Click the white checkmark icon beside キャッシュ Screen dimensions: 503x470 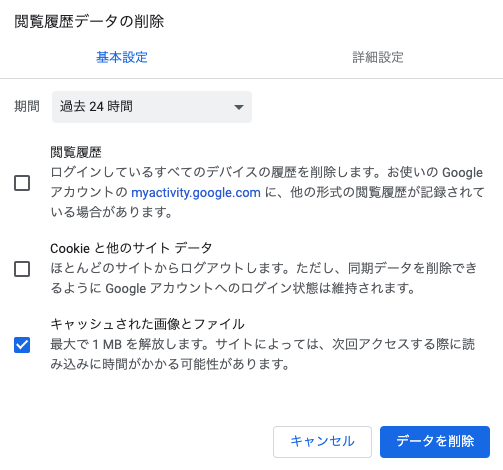(22, 345)
